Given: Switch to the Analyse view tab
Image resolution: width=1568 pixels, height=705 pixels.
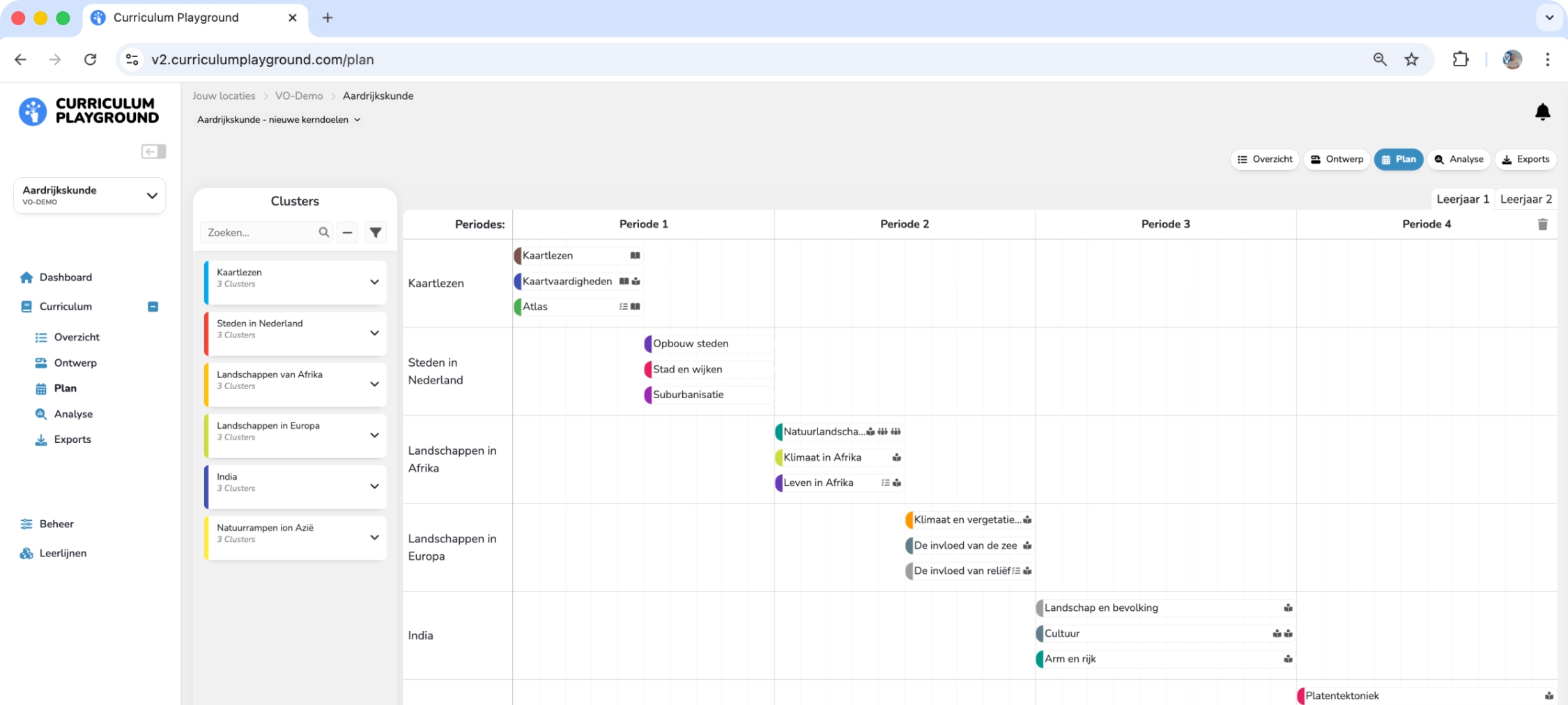Looking at the screenshot, I should 1459,159.
